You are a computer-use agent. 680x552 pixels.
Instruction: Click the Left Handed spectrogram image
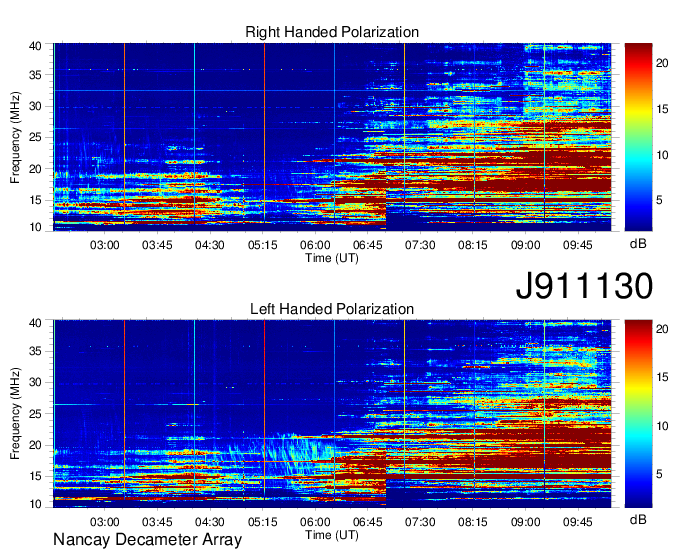pyautogui.click(x=332, y=414)
